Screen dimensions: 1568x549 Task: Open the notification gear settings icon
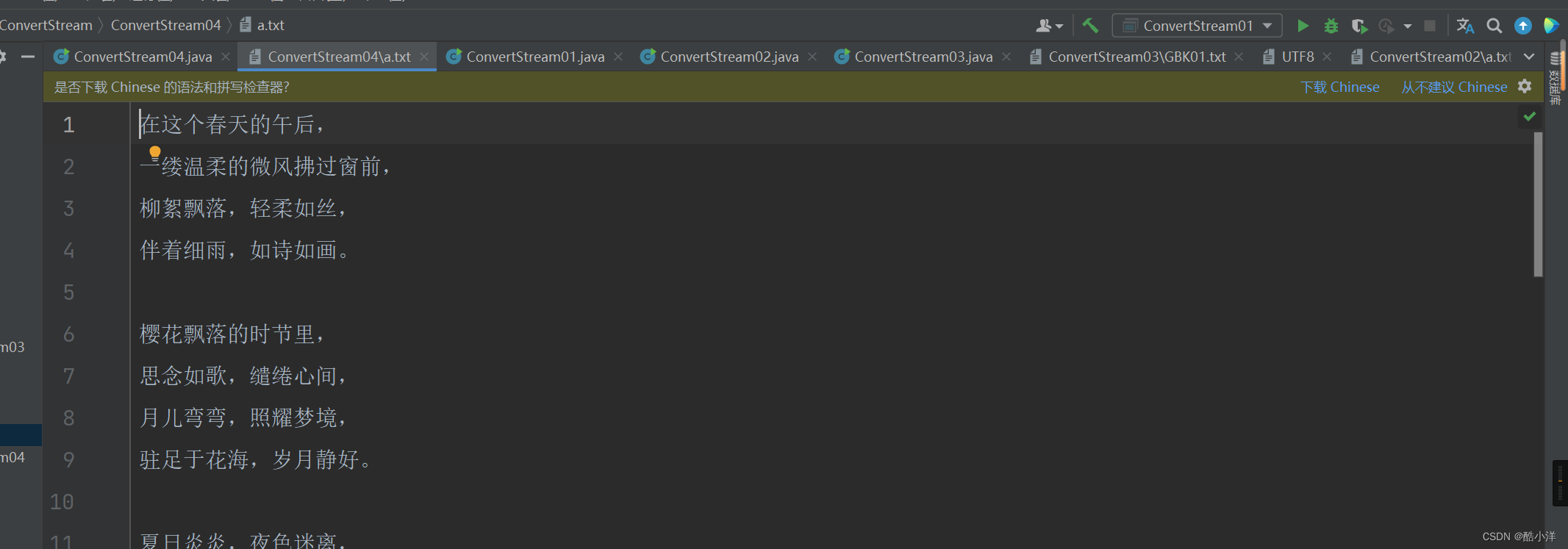pyautogui.click(x=1525, y=87)
